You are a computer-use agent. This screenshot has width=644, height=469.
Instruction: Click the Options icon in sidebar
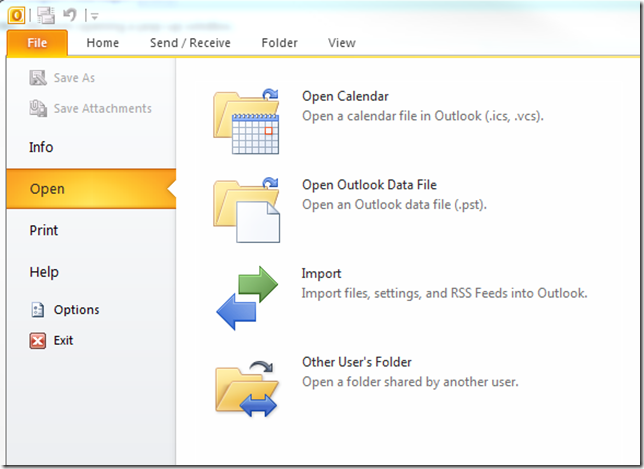[x=38, y=310]
